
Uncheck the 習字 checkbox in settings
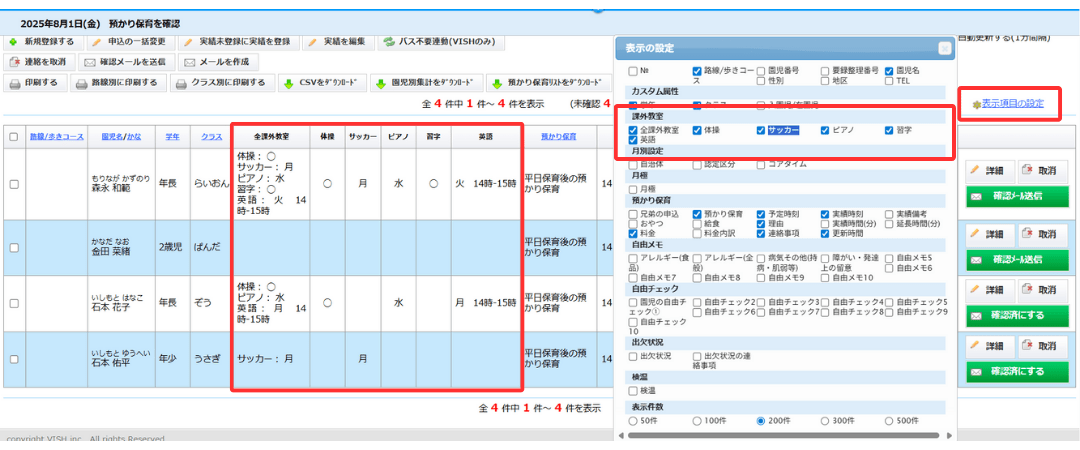pos(889,130)
